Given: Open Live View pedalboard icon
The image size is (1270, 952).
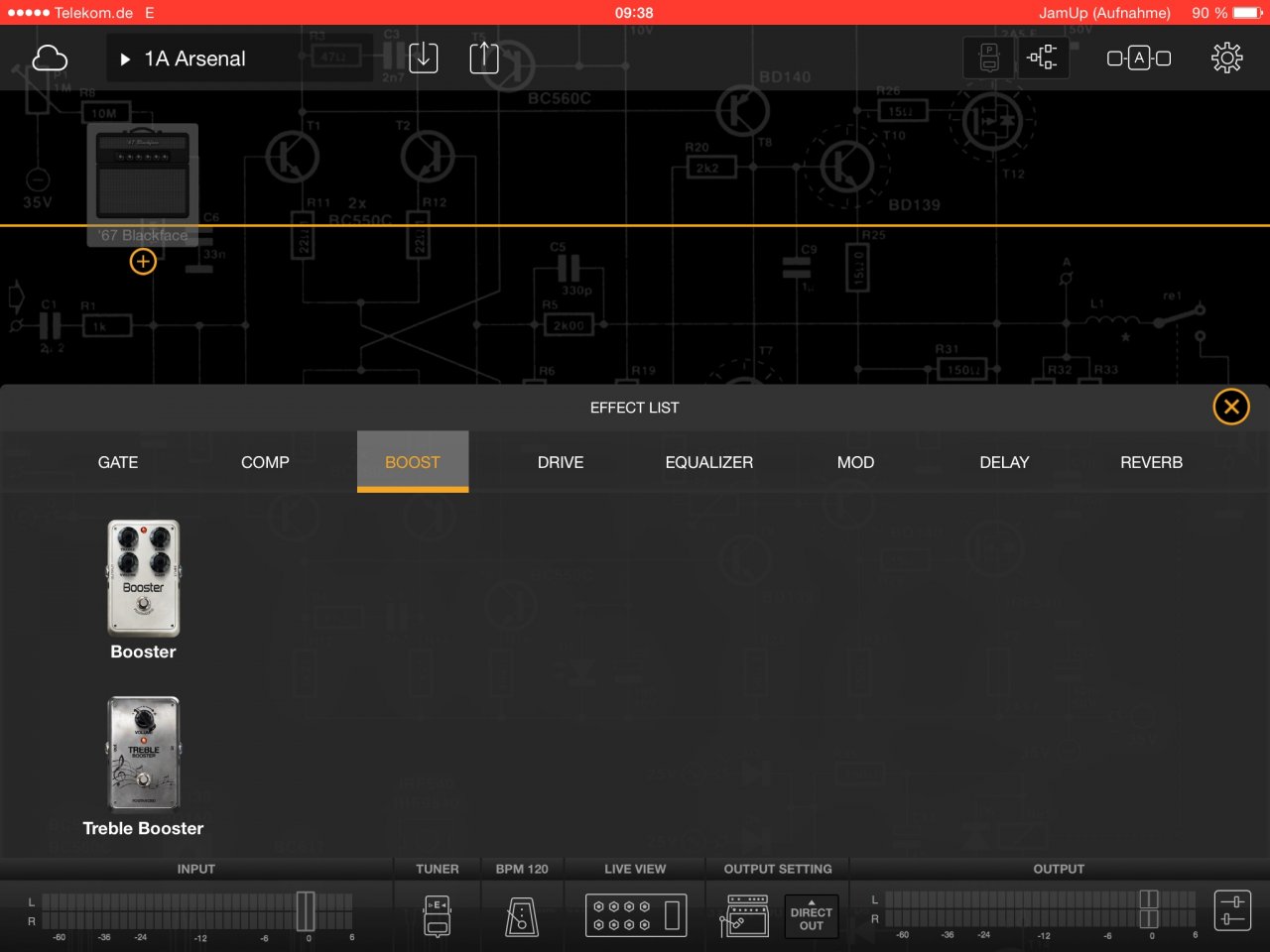Looking at the screenshot, I should 636,915.
